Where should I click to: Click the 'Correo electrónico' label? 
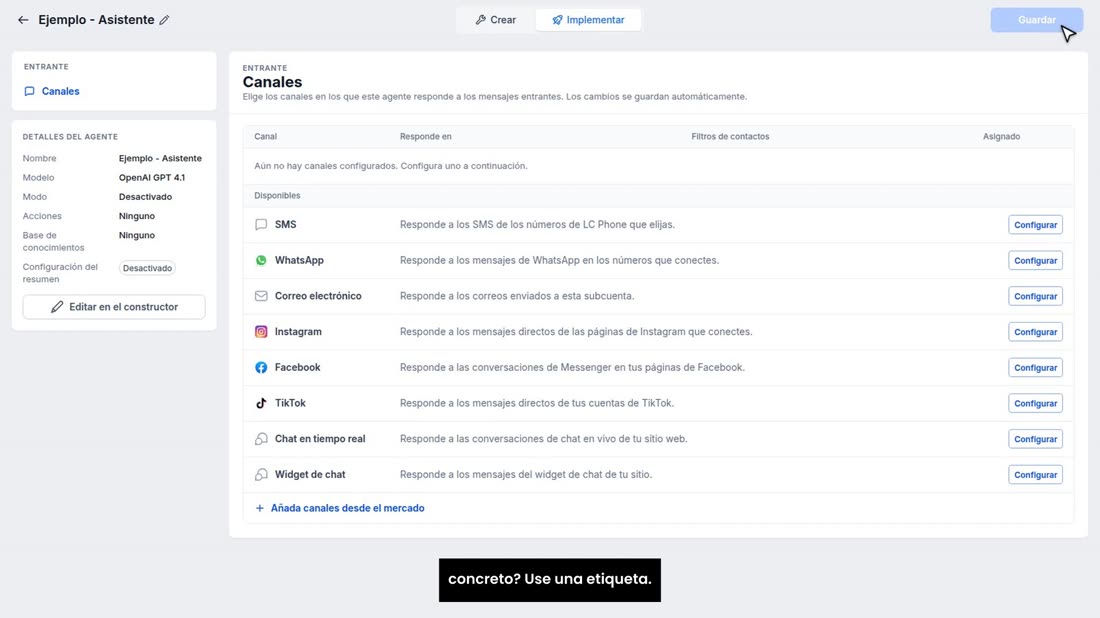pyautogui.click(x=318, y=296)
